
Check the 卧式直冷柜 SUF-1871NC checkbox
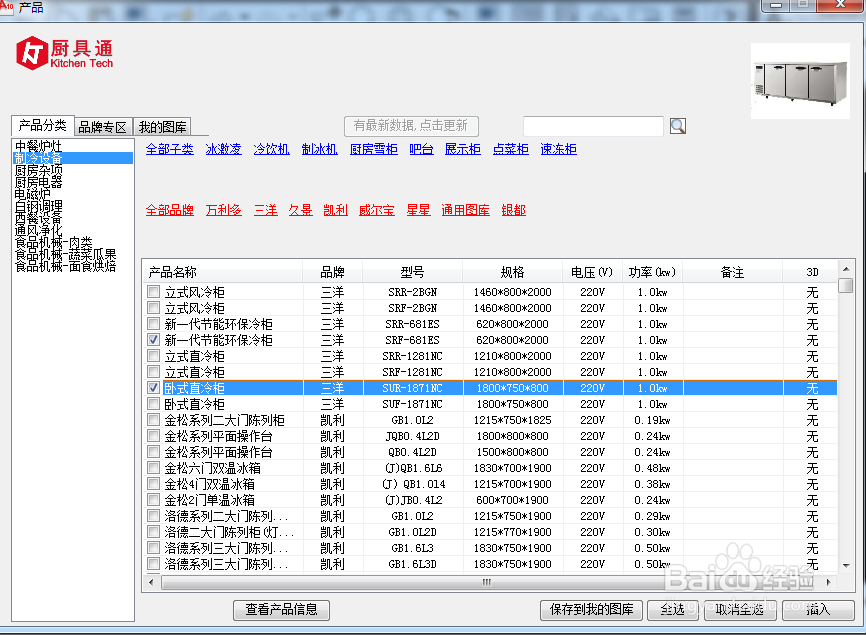tap(154, 404)
